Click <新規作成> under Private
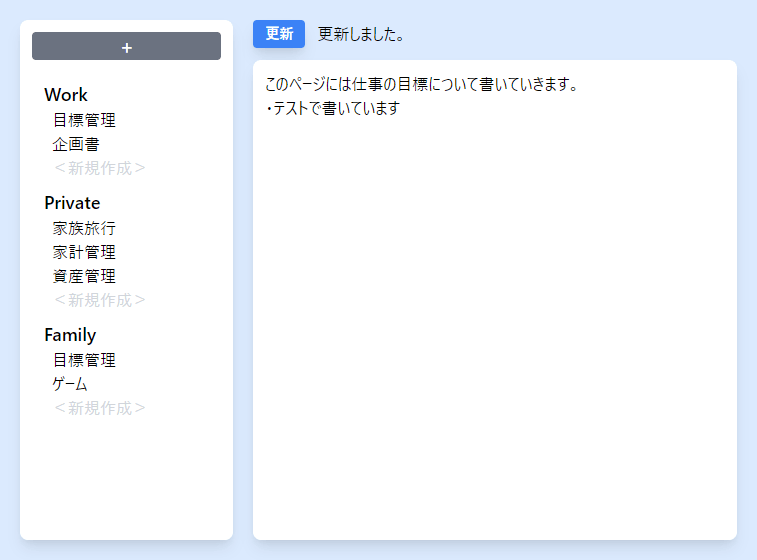The width and height of the screenshot is (757, 560). 99,300
